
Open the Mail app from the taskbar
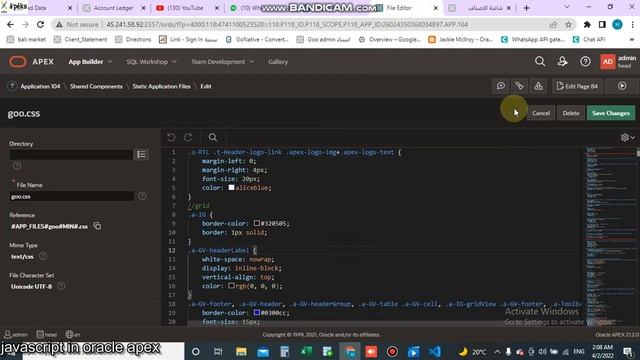coord(263,351)
